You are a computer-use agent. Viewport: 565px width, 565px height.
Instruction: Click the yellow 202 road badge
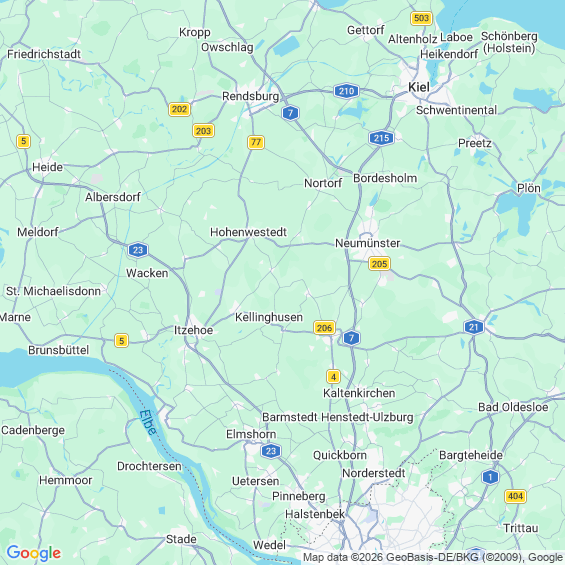(x=179, y=109)
